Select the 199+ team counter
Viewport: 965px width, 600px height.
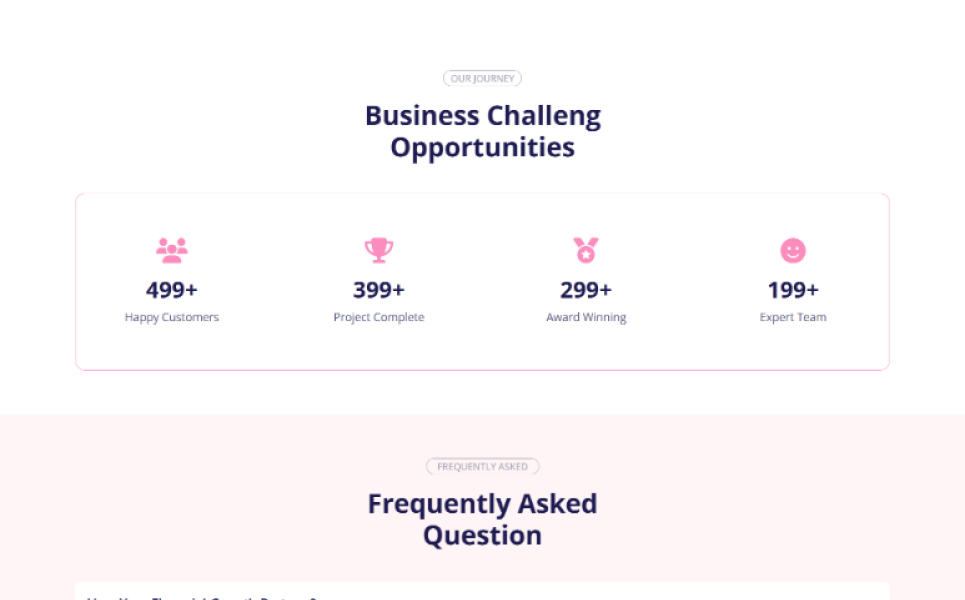[x=793, y=290]
